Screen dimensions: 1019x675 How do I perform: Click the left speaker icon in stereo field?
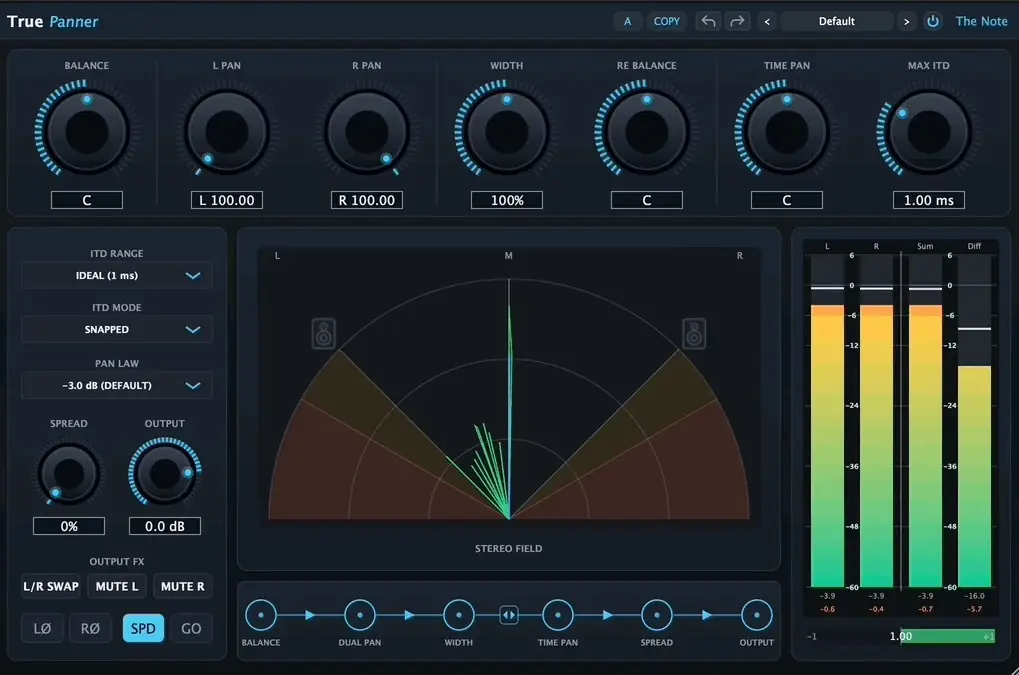(324, 334)
